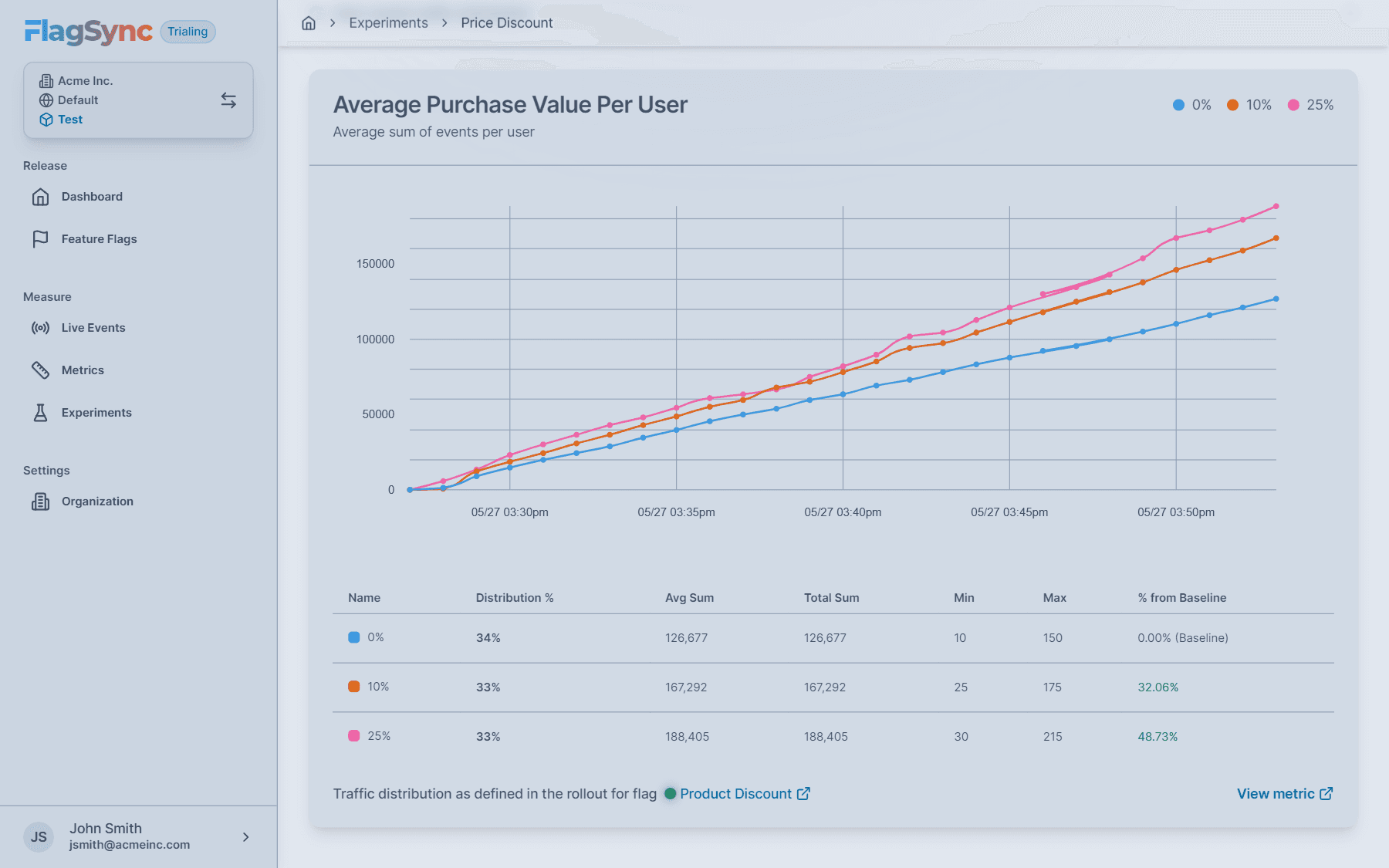Open Experiments breadcrumb link

(388, 23)
